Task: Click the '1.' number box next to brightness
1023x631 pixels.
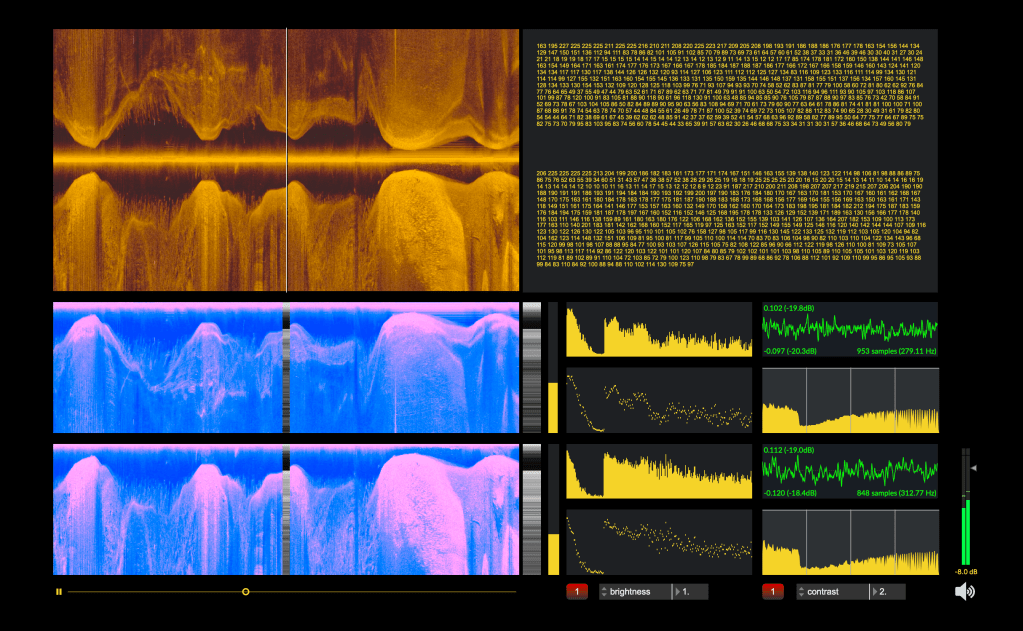Action: click(692, 592)
